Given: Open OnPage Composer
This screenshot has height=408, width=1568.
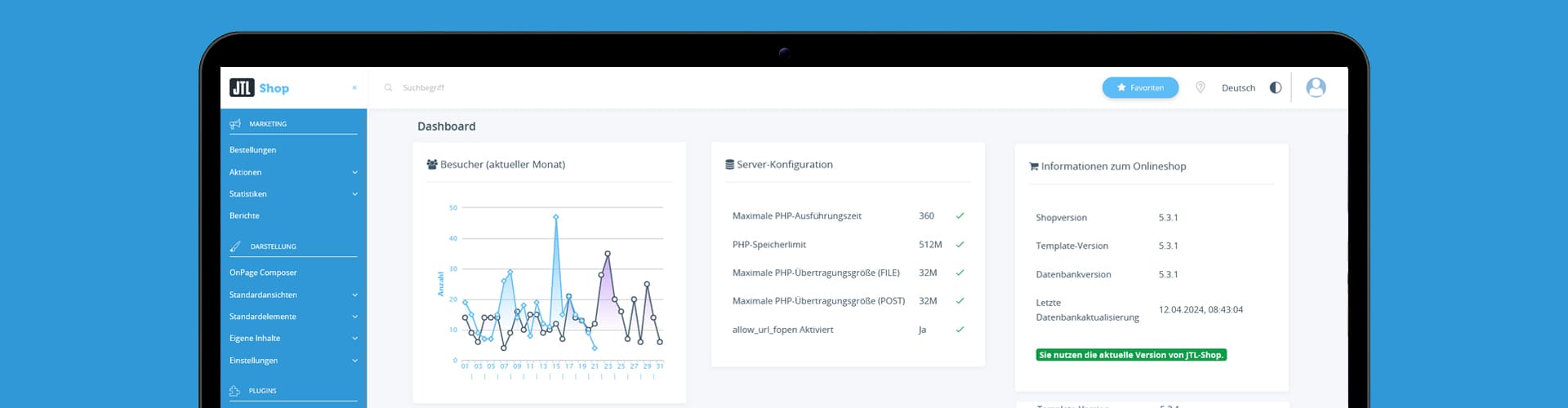Looking at the screenshot, I should 263,273.
